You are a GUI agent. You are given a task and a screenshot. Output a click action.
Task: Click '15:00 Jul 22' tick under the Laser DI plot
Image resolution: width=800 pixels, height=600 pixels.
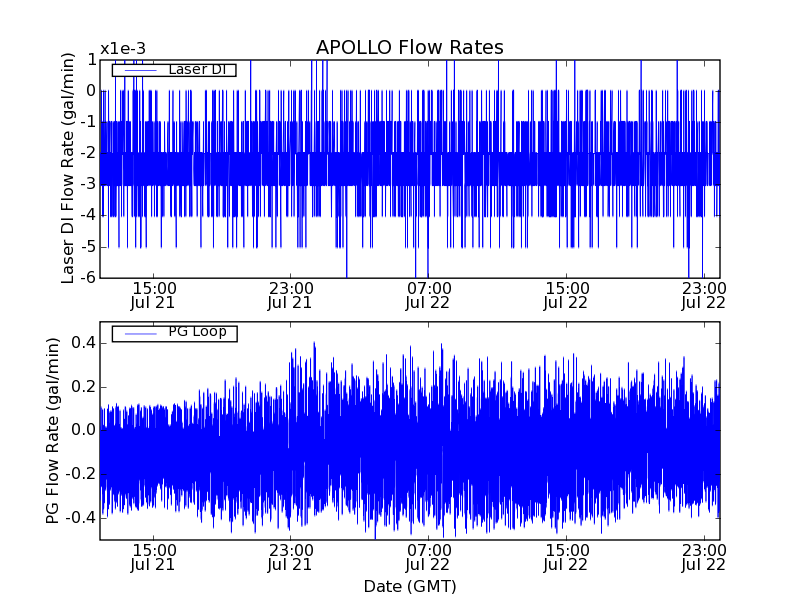(x=566, y=295)
